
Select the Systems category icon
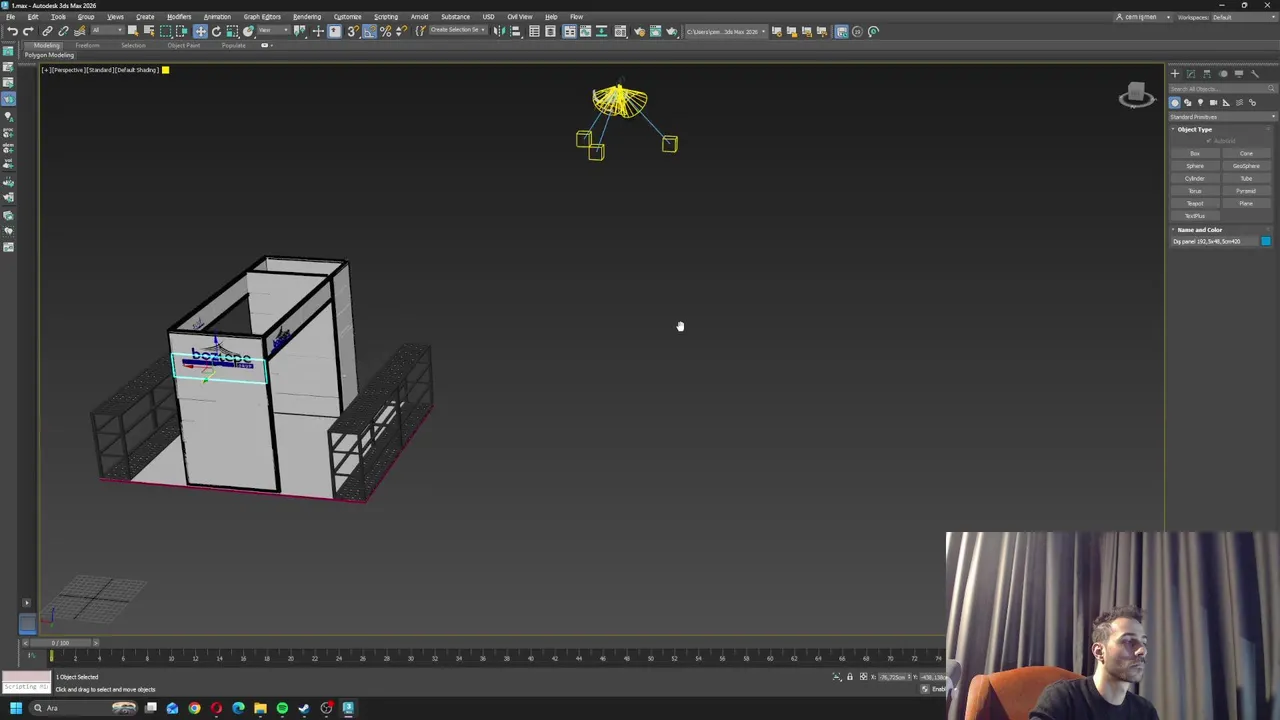[x=1253, y=102]
